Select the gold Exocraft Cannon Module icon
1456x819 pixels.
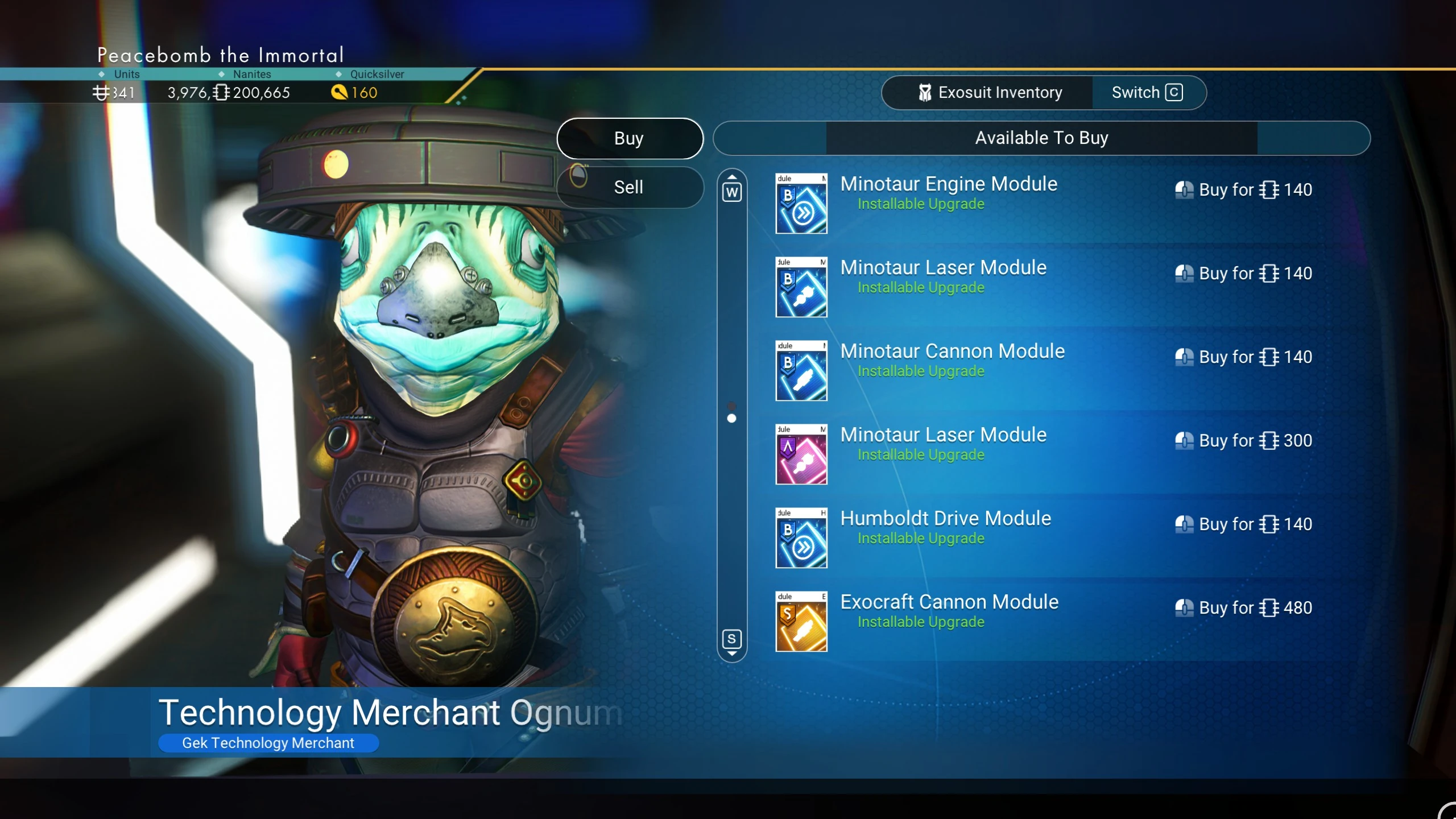[x=801, y=621]
